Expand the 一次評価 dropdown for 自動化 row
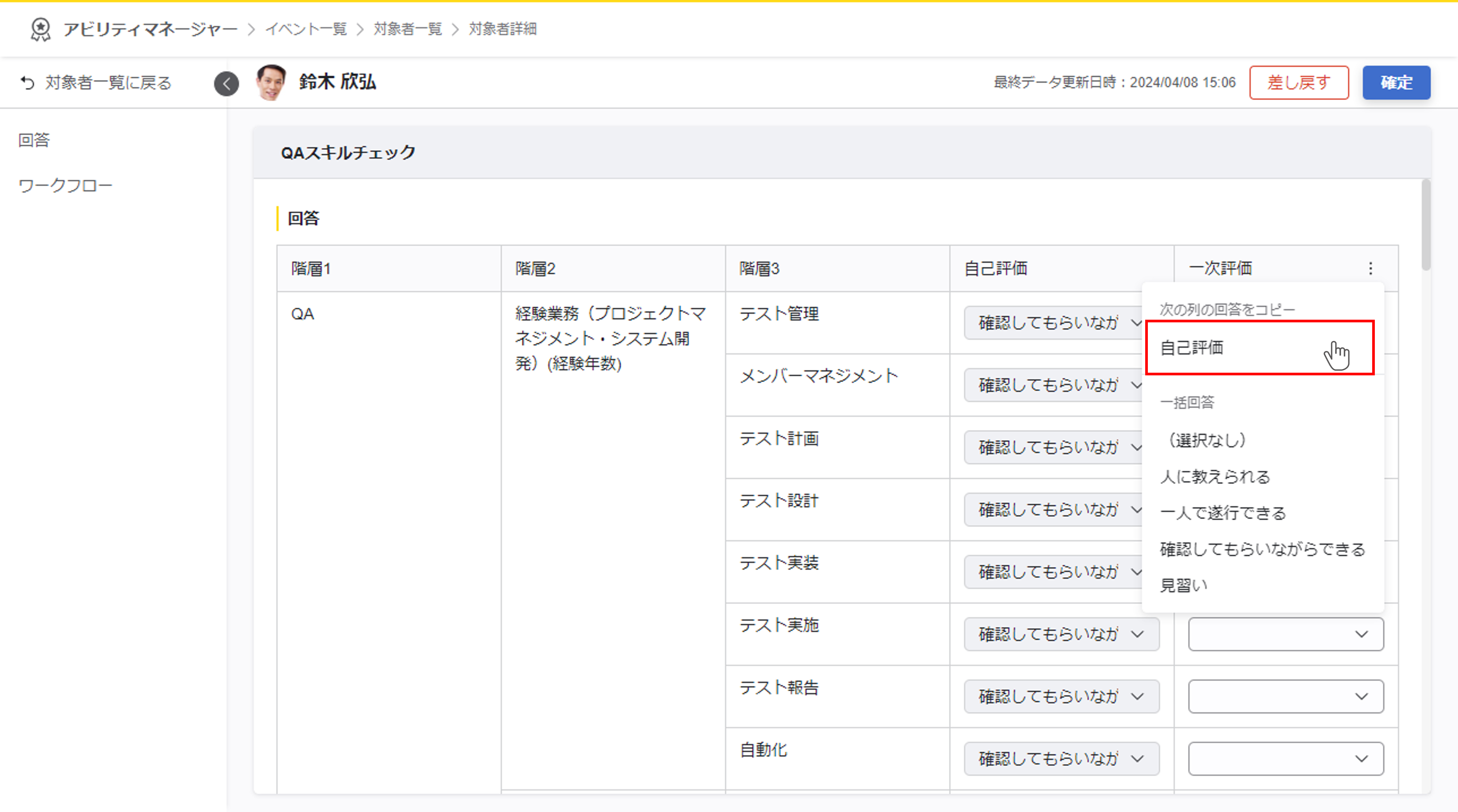Viewport: 1458px width, 812px height. point(1285,758)
